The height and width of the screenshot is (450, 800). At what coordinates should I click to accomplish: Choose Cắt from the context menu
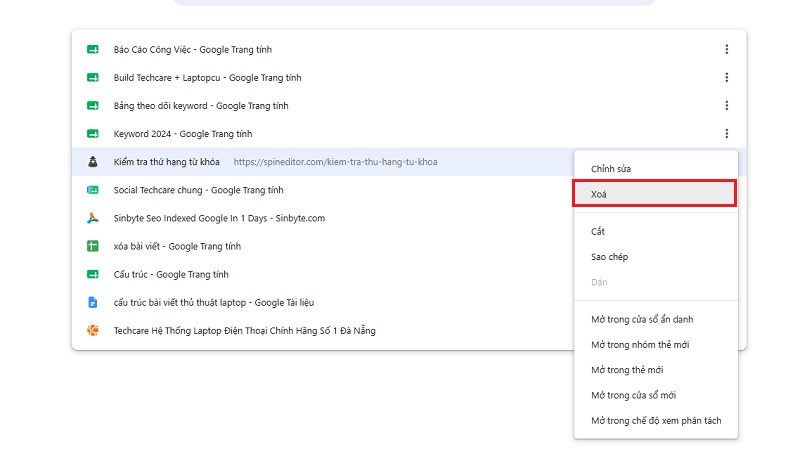tap(656, 231)
